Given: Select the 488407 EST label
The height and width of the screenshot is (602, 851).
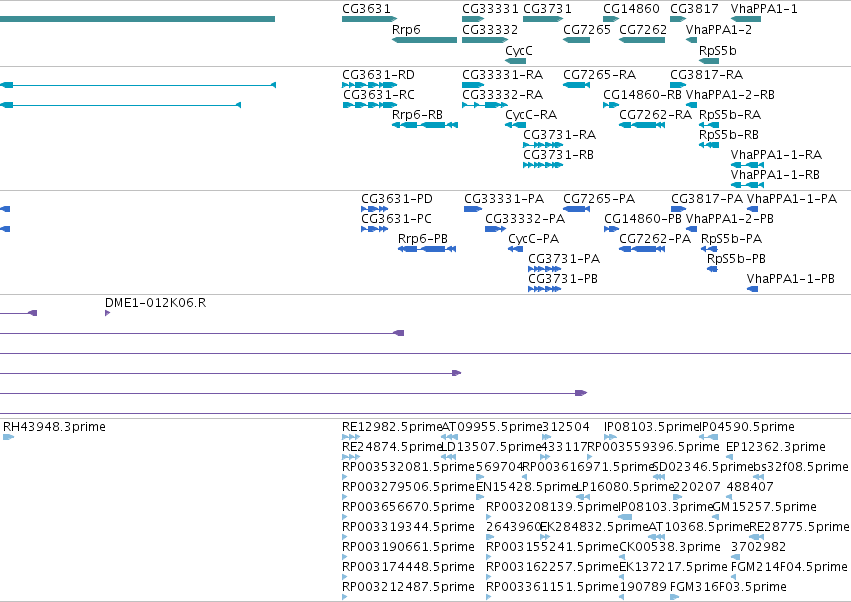Looking at the screenshot, I should [750, 486].
